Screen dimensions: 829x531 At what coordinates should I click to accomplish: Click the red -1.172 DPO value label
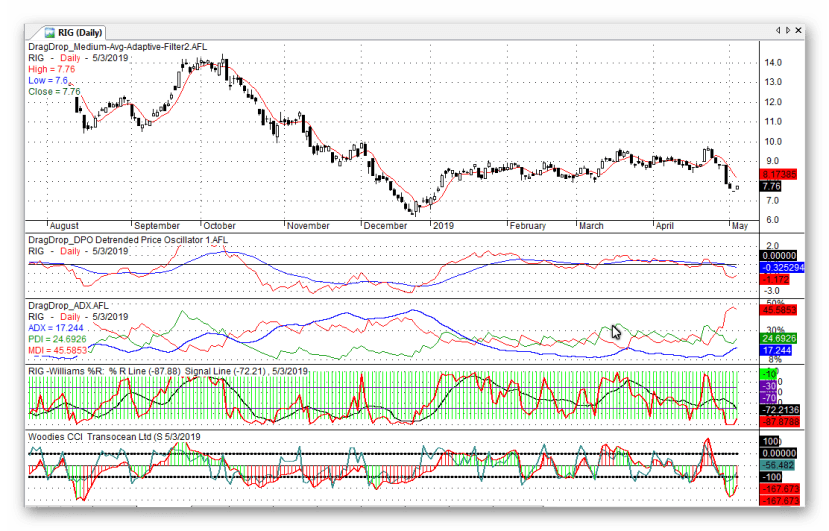pyautogui.click(x=775, y=279)
